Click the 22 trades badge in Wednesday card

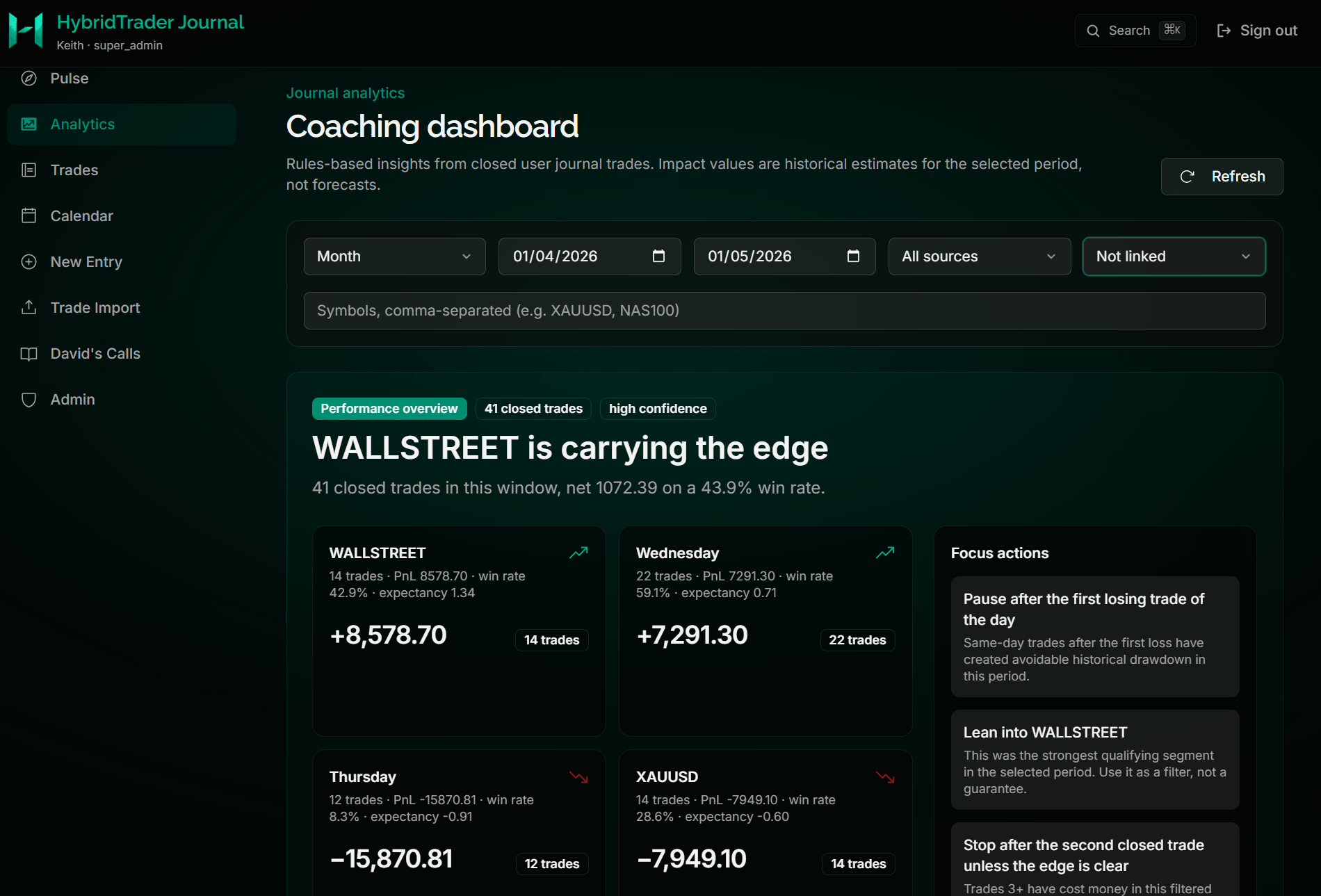coord(857,640)
